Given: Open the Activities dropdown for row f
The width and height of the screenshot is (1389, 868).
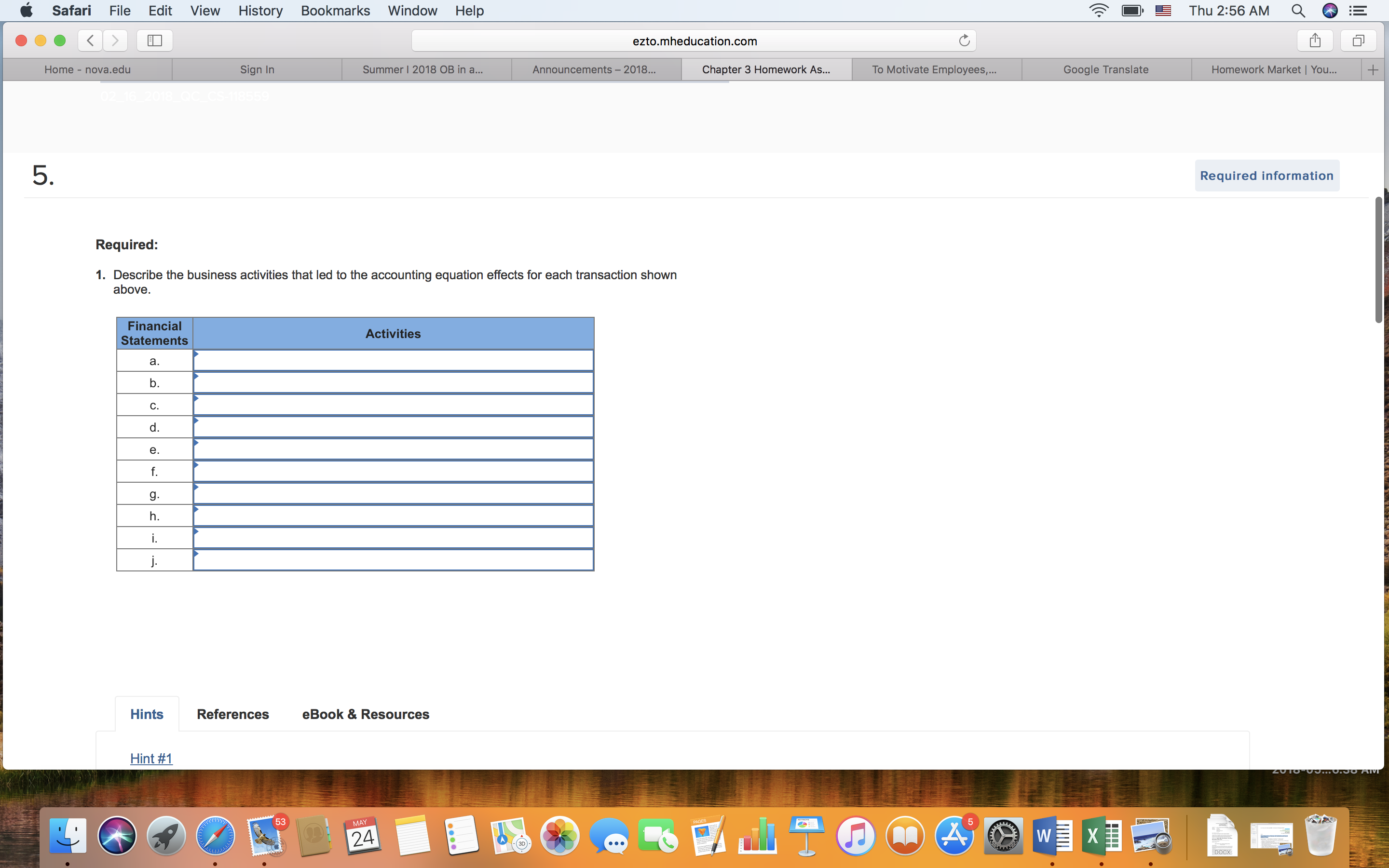Looking at the screenshot, I should [x=393, y=471].
